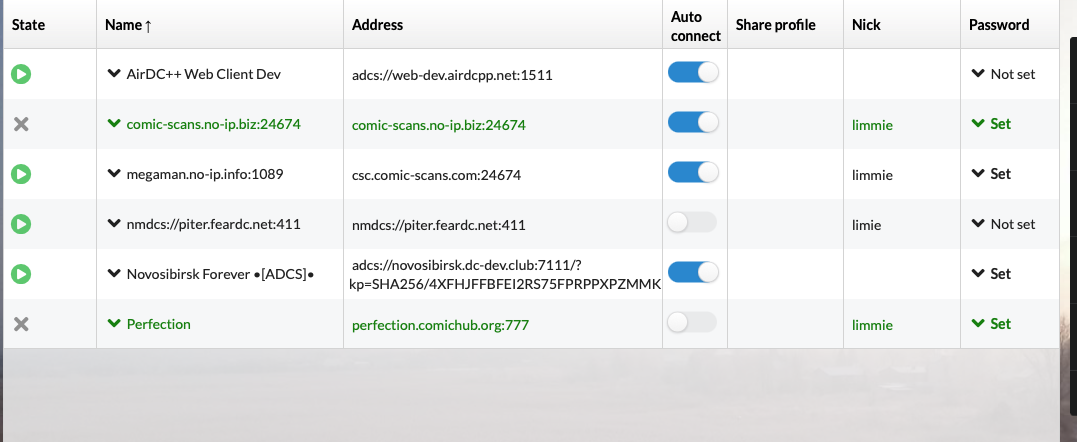The height and width of the screenshot is (442, 1077).
Task: Click the X state icon for comic-scans.no-ip.biz
Action: coord(21,124)
